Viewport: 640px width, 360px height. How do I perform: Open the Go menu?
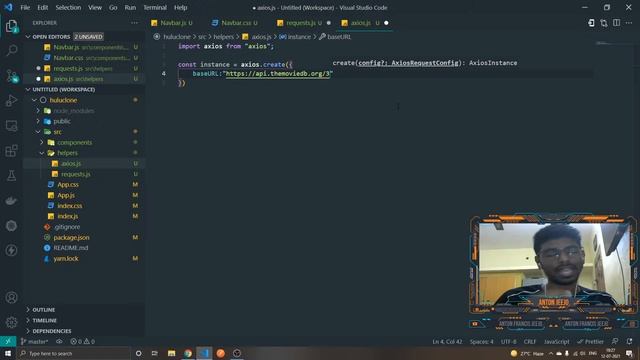point(113,7)
